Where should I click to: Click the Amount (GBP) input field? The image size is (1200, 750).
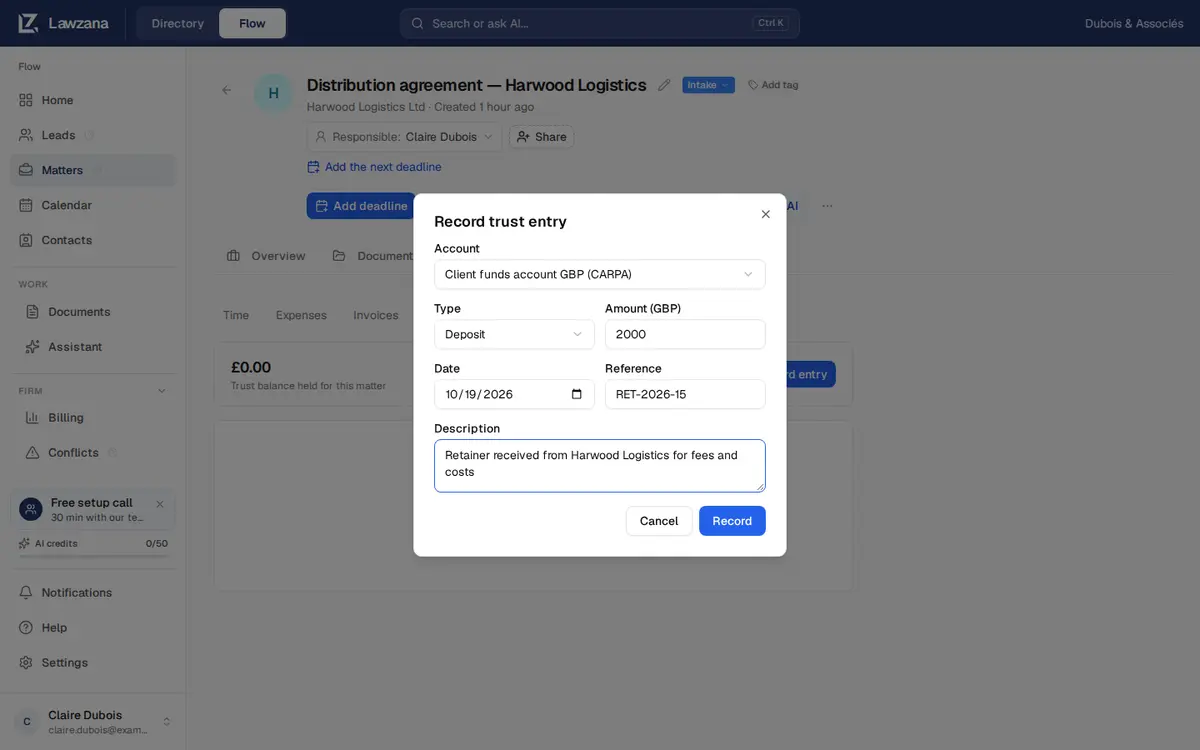(x=685, y=334)
